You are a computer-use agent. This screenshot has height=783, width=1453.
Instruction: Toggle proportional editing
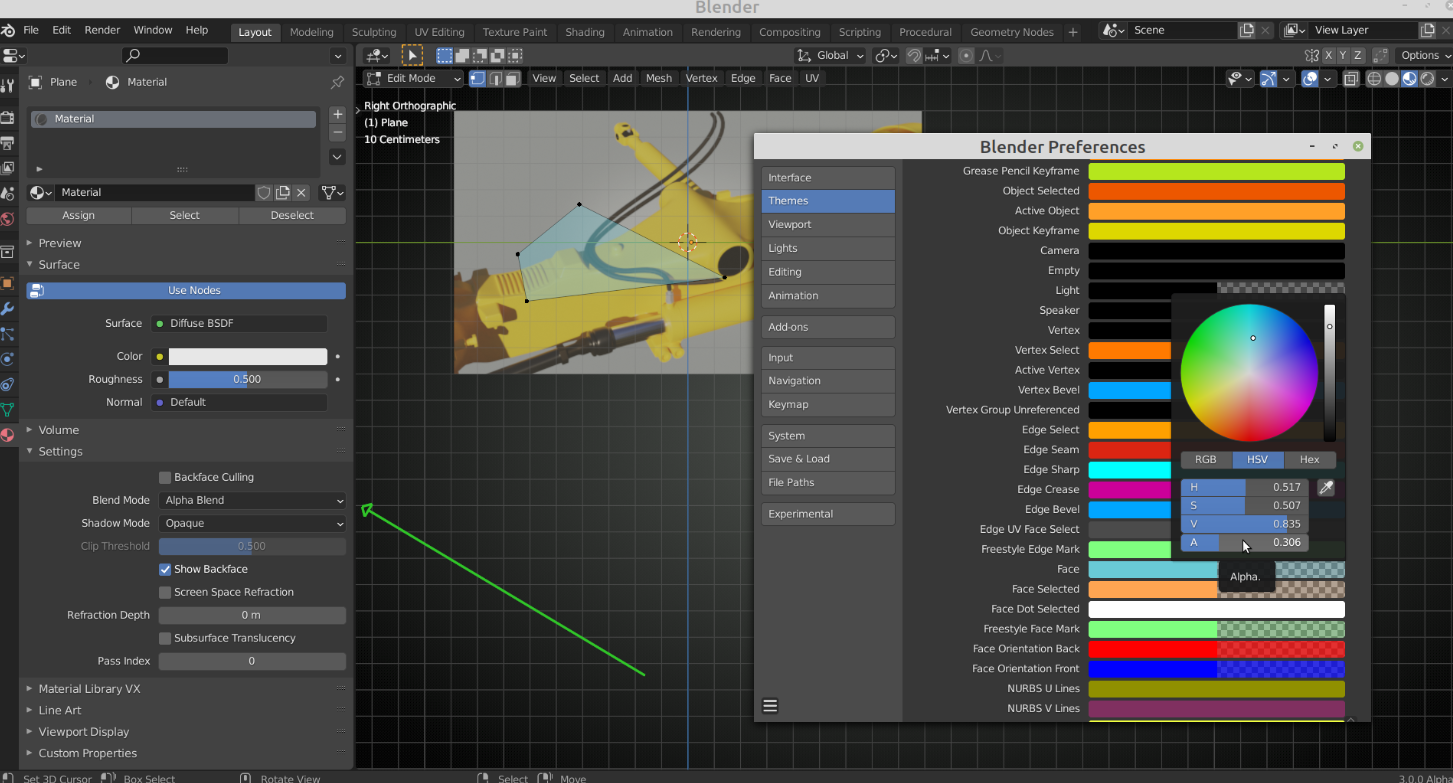965,56
